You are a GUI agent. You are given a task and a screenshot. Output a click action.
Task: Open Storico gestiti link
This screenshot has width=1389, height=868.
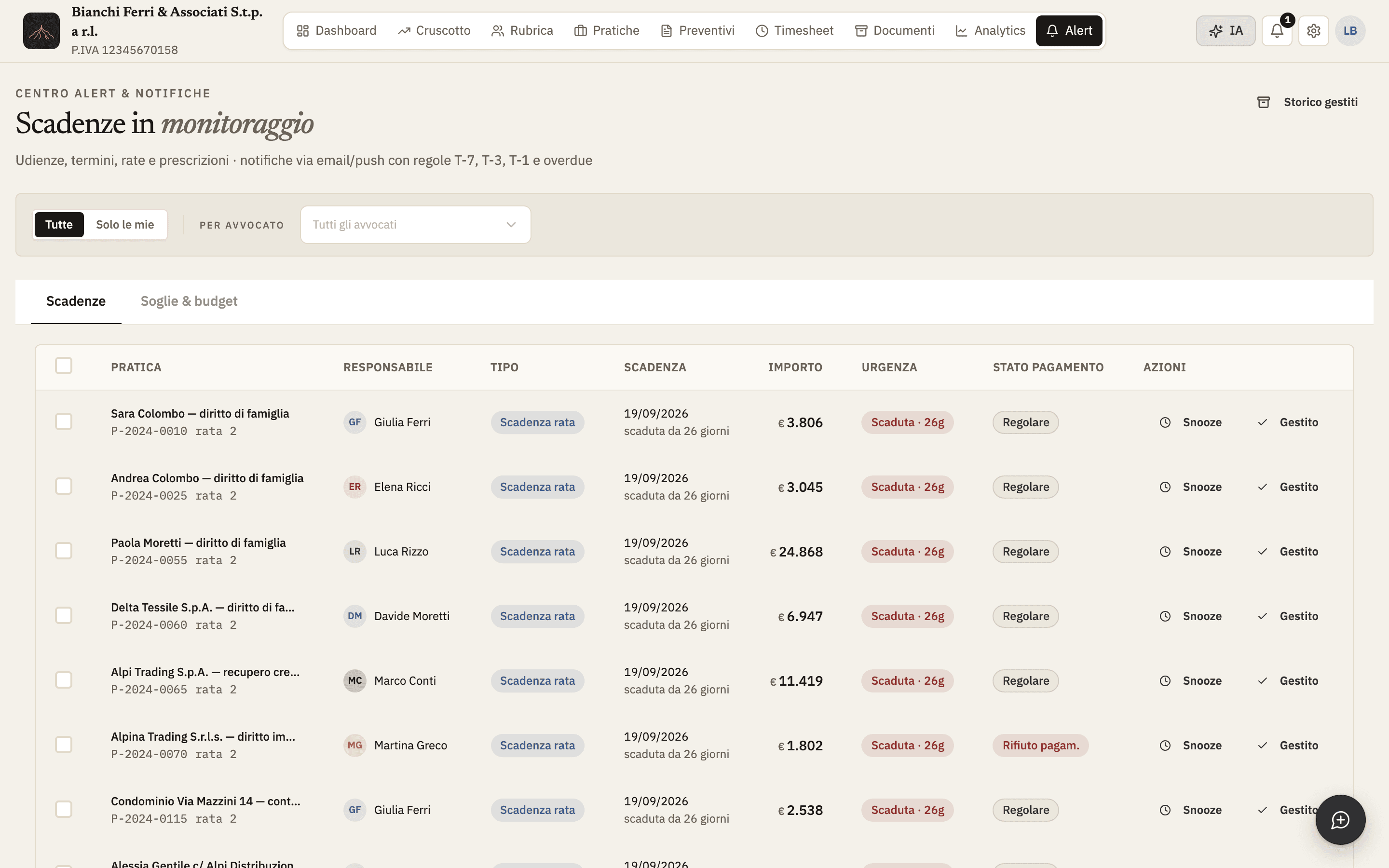pyautogui.click(x=1307, y=102)
